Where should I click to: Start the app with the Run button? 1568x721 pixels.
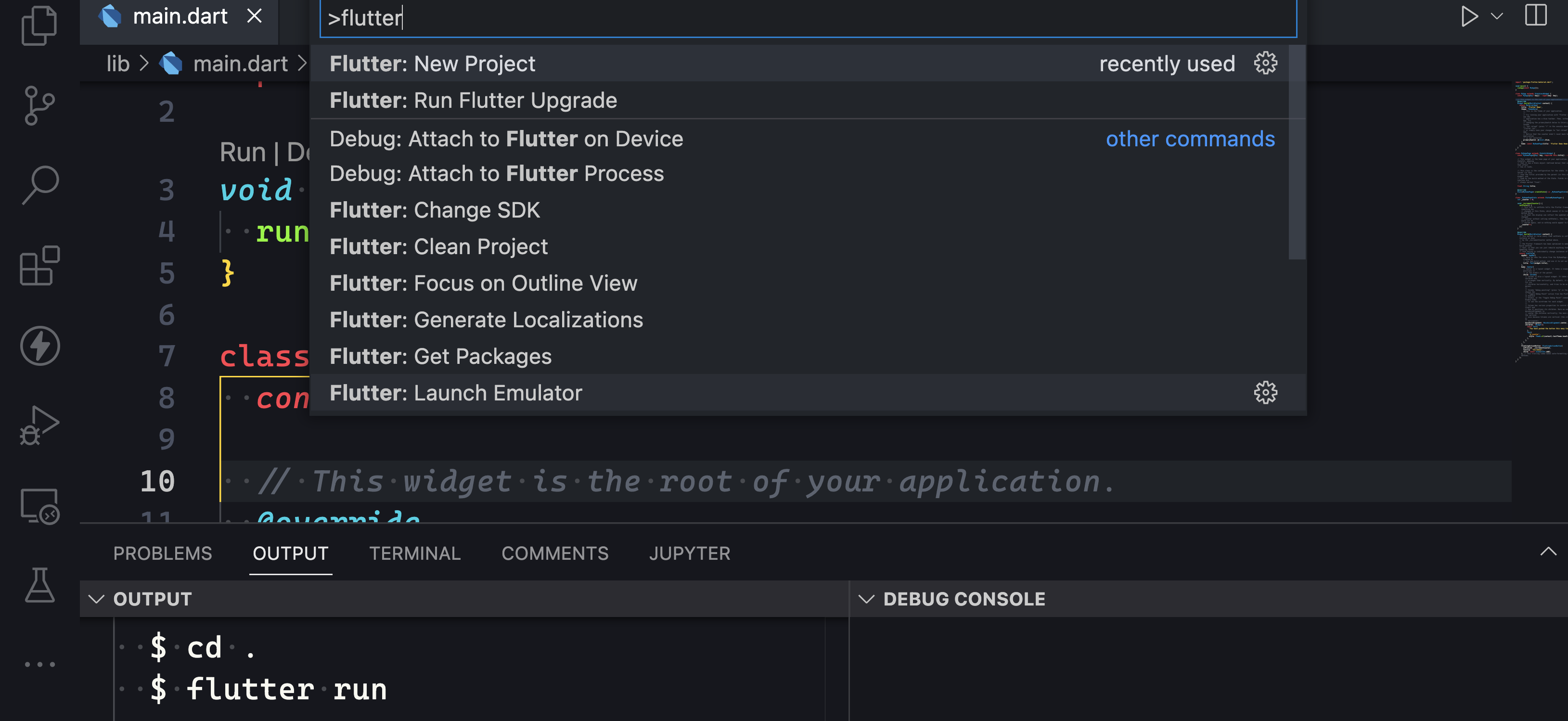click(1469, 16)
